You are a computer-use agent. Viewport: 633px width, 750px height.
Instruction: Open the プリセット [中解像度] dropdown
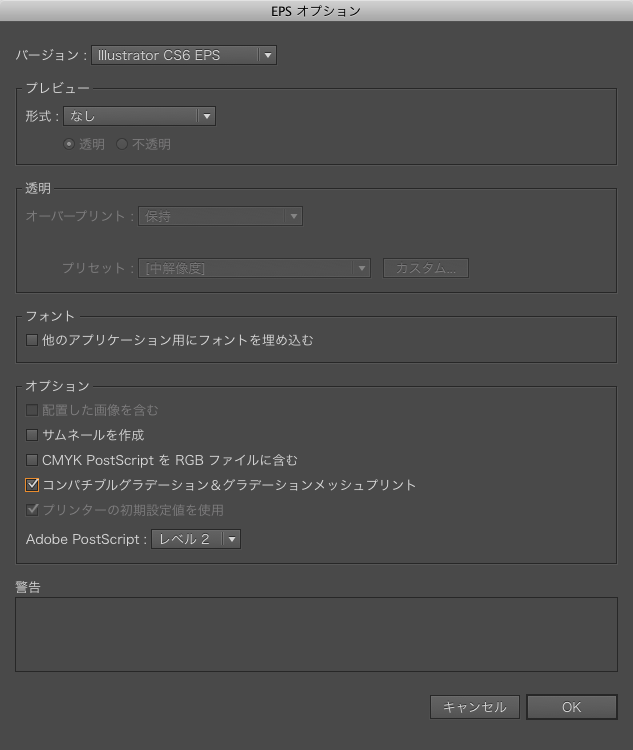(255, 268)
